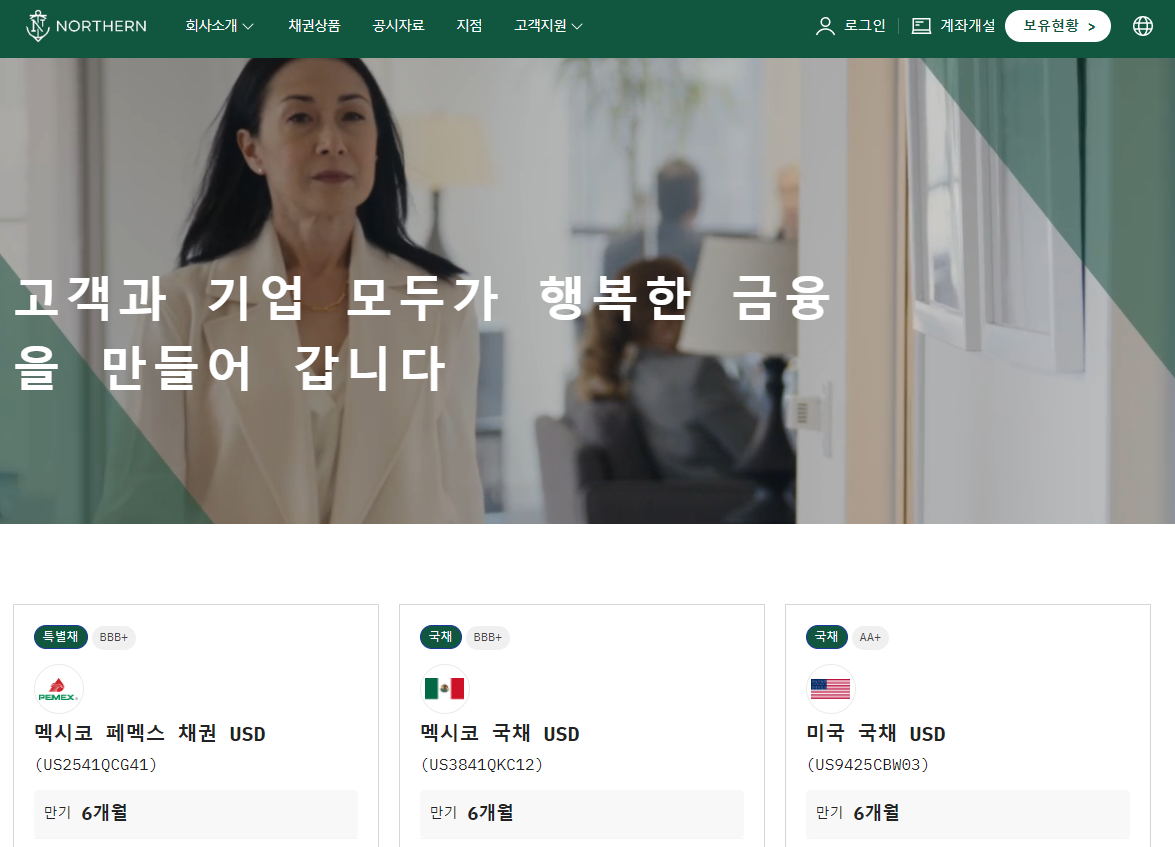Open the 채권상품 menu item
1175x847 pixels.
coord(315,26)
